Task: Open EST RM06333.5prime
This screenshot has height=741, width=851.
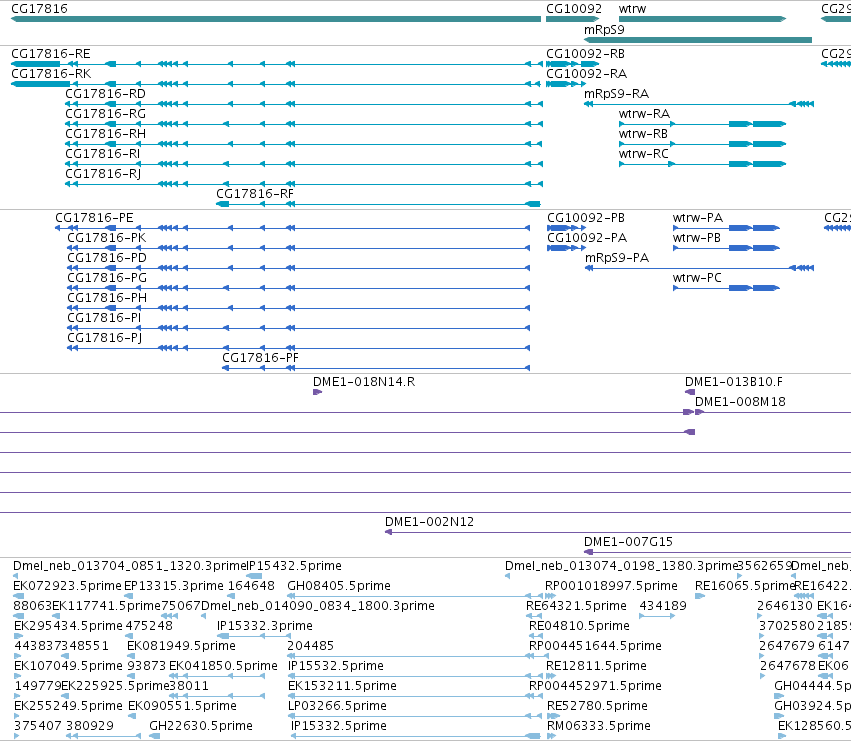Action: [599, 726]
